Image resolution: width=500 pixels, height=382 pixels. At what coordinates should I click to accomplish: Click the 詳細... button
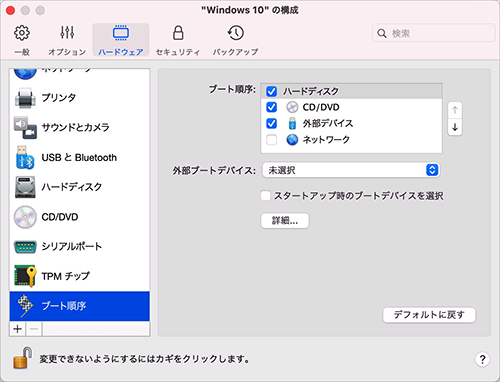285,221
